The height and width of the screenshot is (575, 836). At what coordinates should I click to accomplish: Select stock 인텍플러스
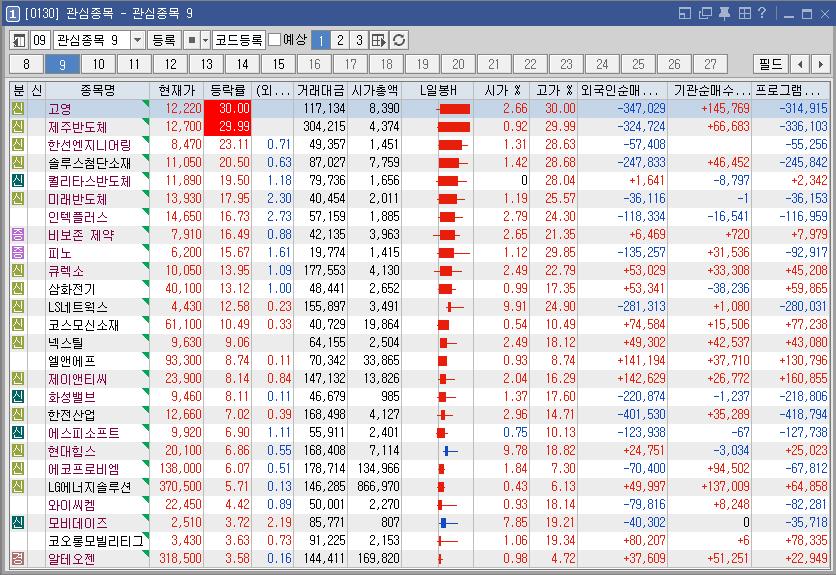[78, 217]
